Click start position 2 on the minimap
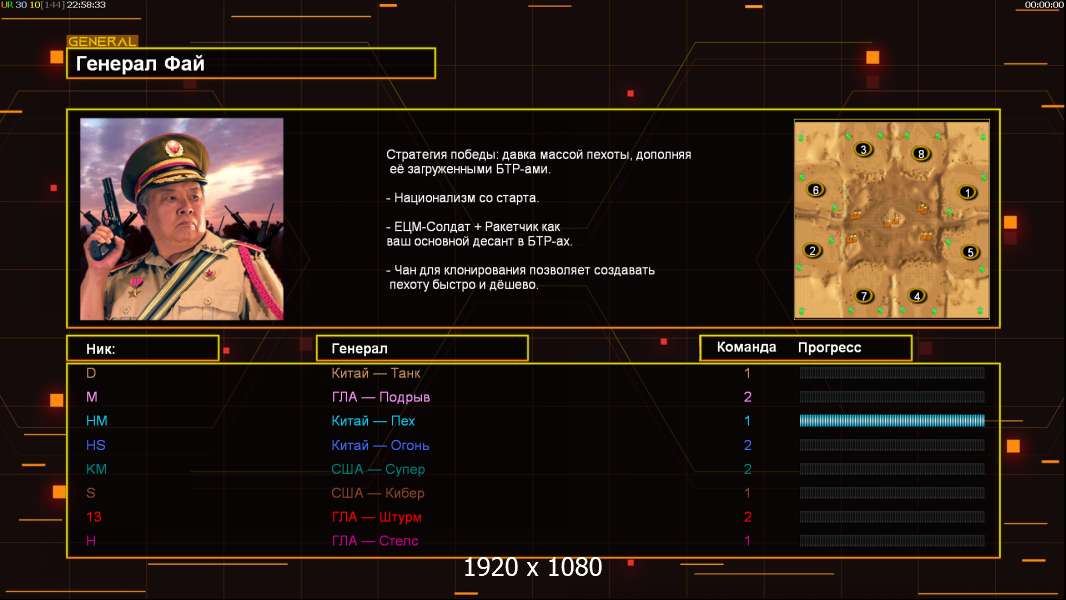The image size is (1066, 600). click(x=812, y=251)
